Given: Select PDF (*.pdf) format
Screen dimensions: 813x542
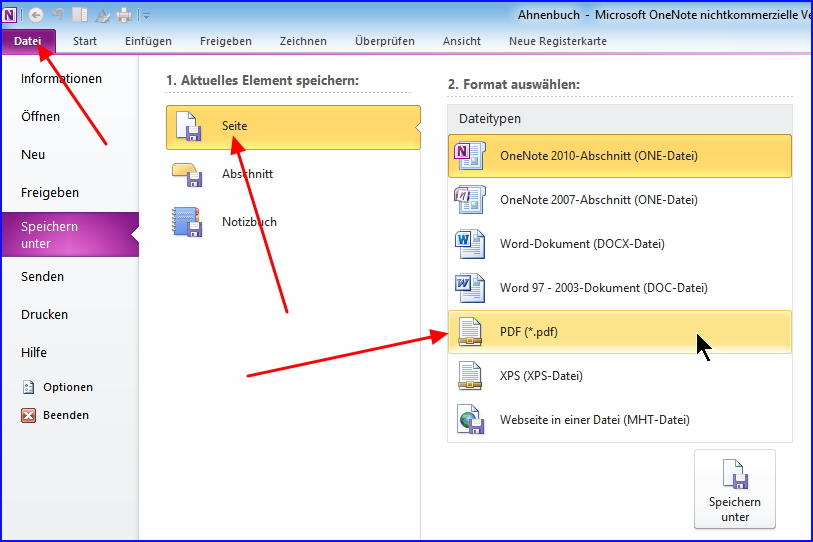Looking at the screenshot, I should click(620, 332).
